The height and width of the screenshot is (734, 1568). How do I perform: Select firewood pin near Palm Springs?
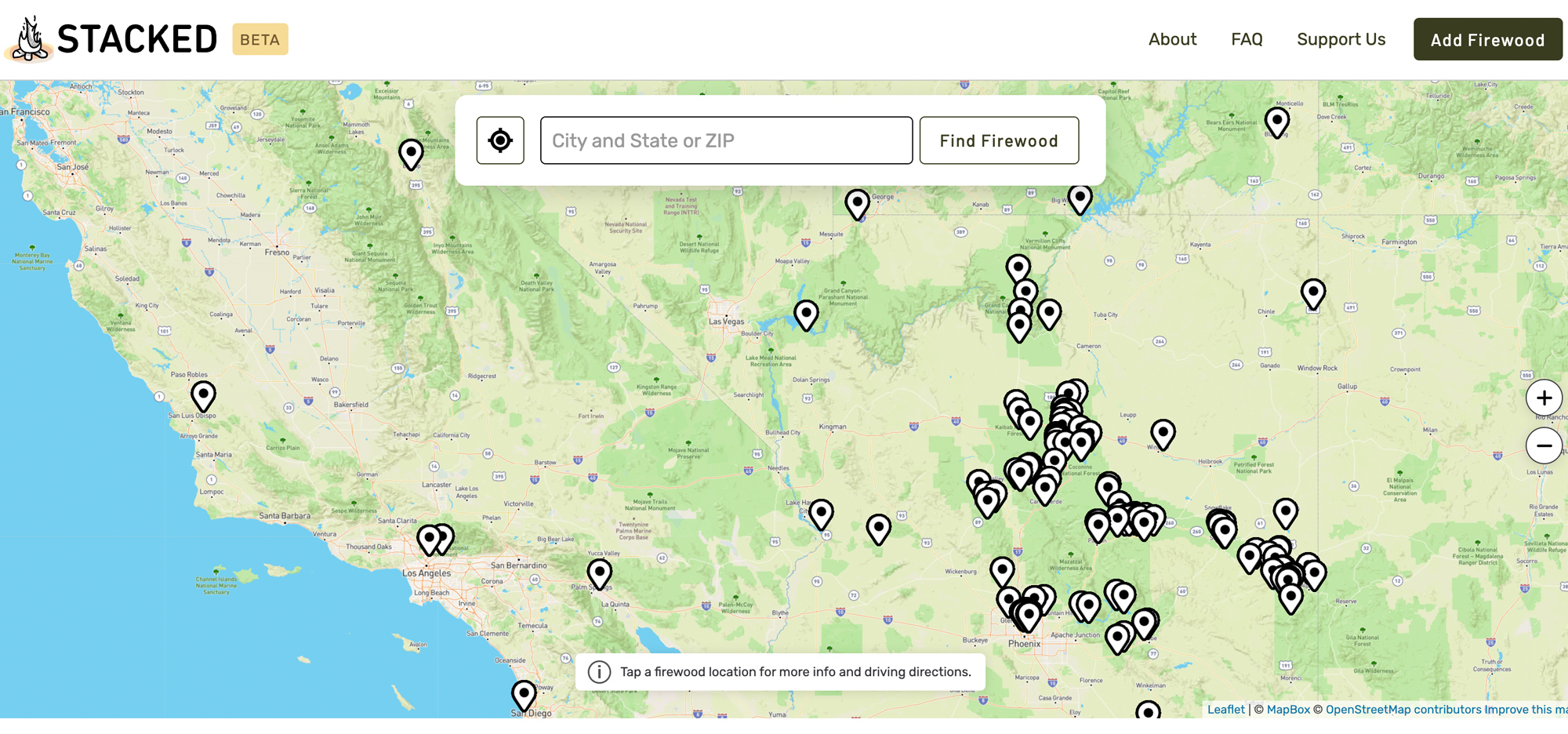600,572
